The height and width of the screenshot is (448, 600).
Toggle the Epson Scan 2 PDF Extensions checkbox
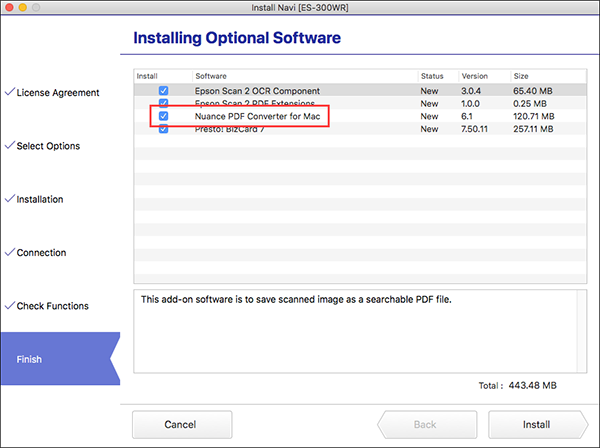[163, 103]
